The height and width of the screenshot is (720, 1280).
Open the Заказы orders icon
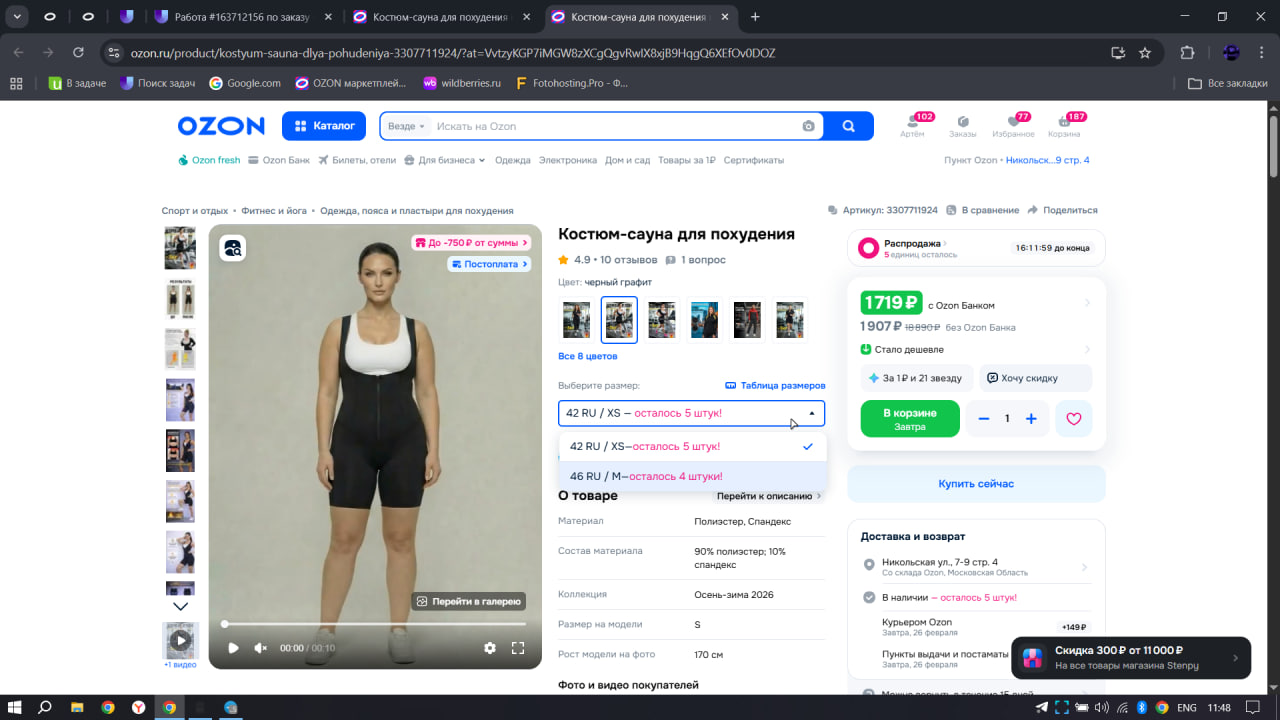point(963,126)
